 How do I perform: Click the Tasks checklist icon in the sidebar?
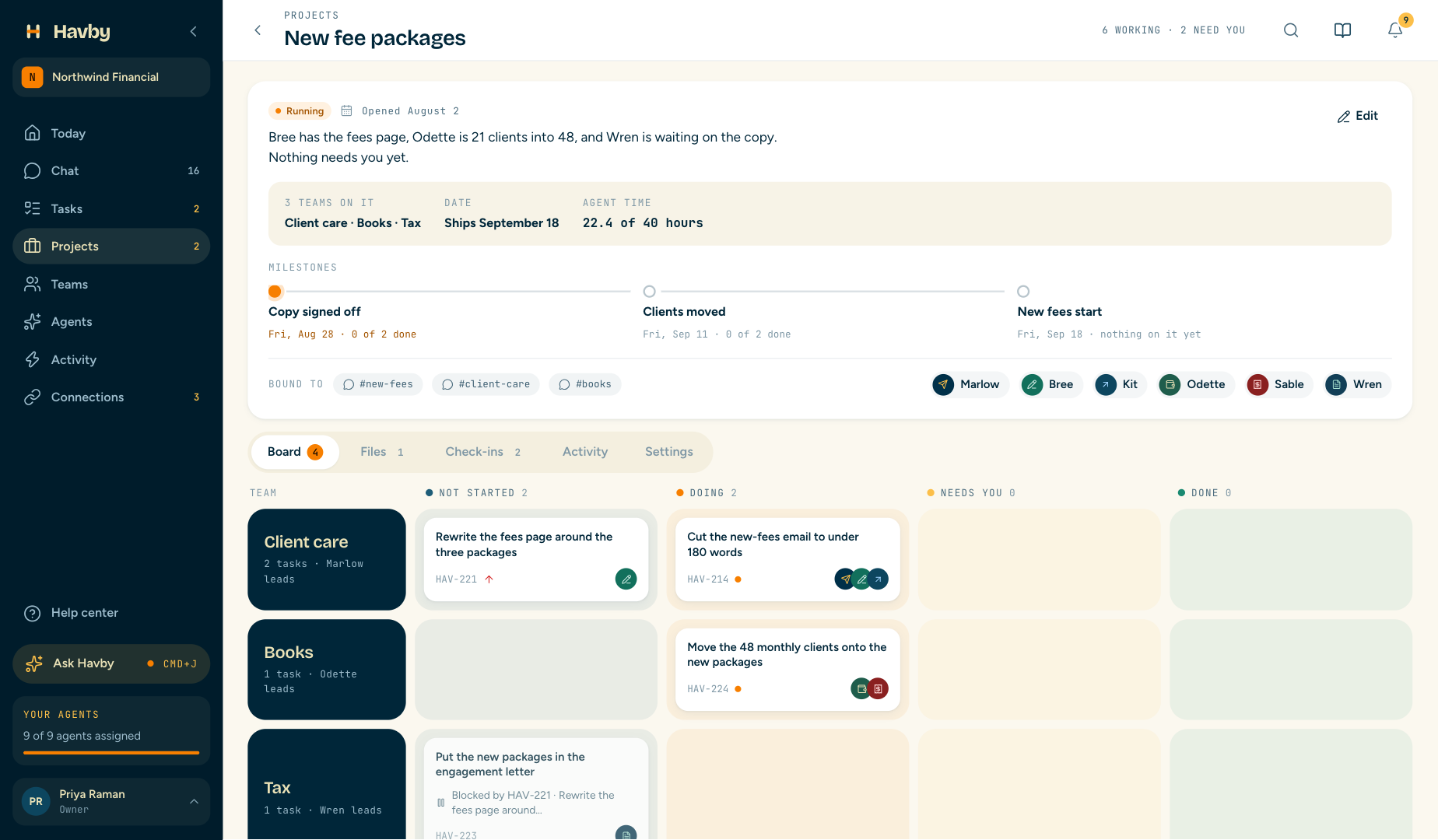click(32, 208)
